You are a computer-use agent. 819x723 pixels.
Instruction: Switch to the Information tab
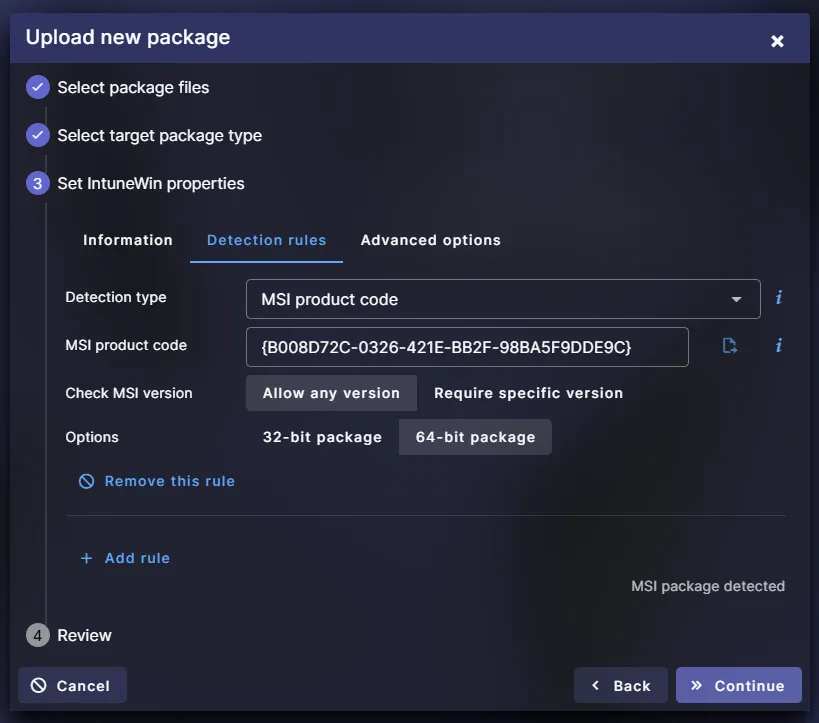[x=127, y=240]
